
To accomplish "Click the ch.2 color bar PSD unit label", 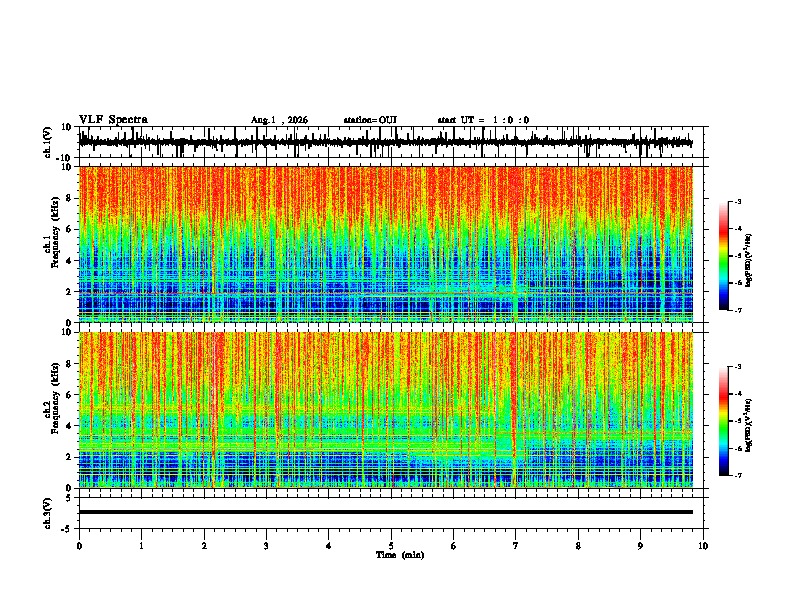I will (748, 426).
